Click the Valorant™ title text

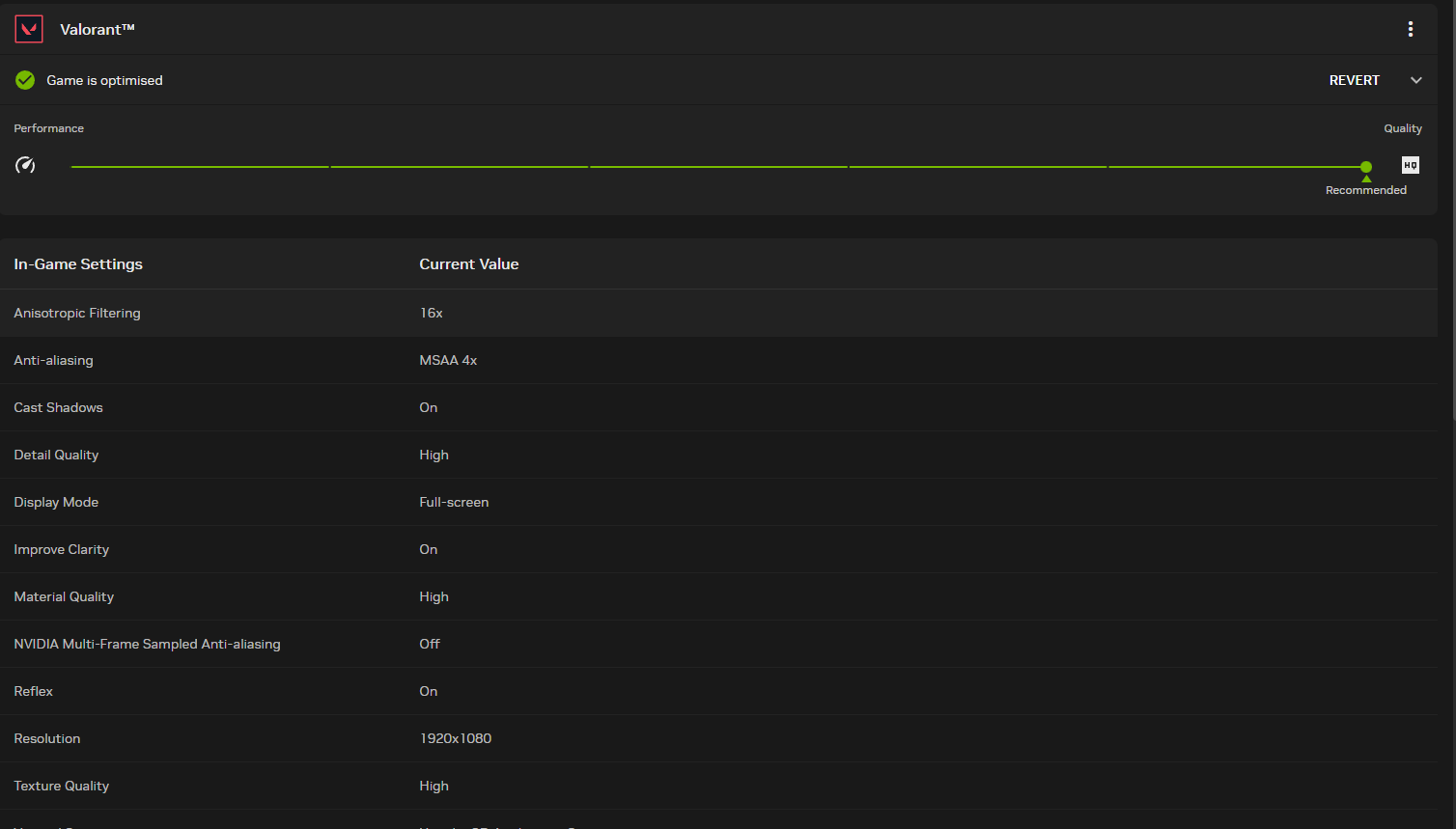[x=98, y=29]
